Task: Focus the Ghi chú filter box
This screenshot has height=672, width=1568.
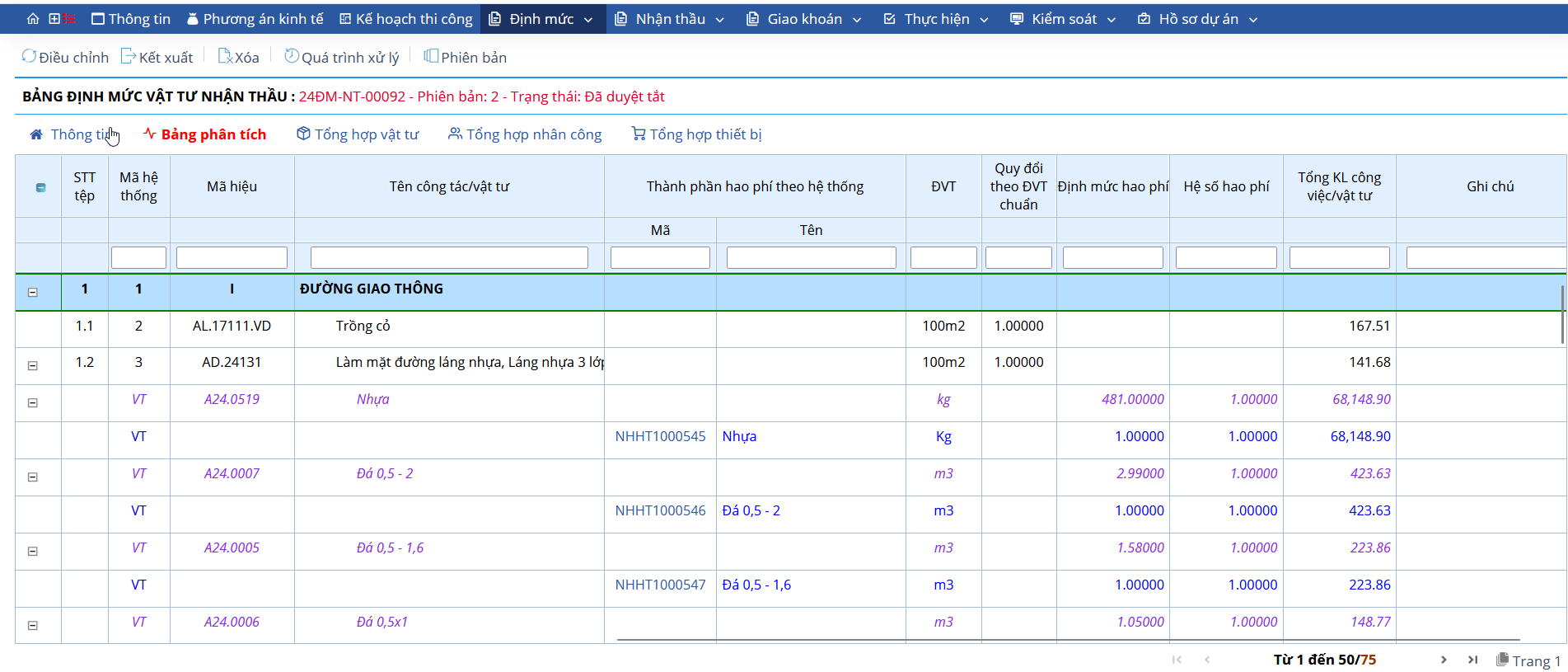Action: click(x=1486, y=257)
